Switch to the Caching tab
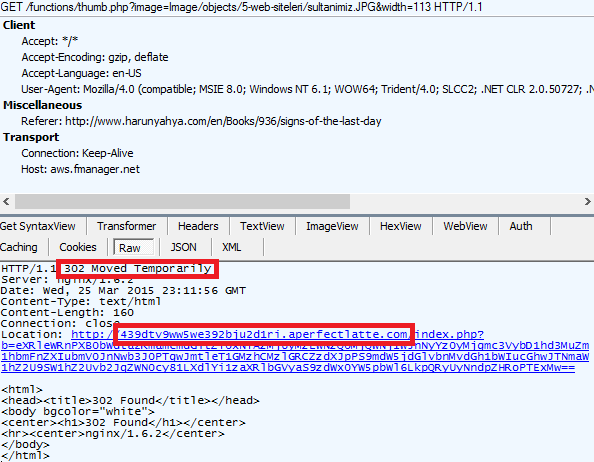 19,247
